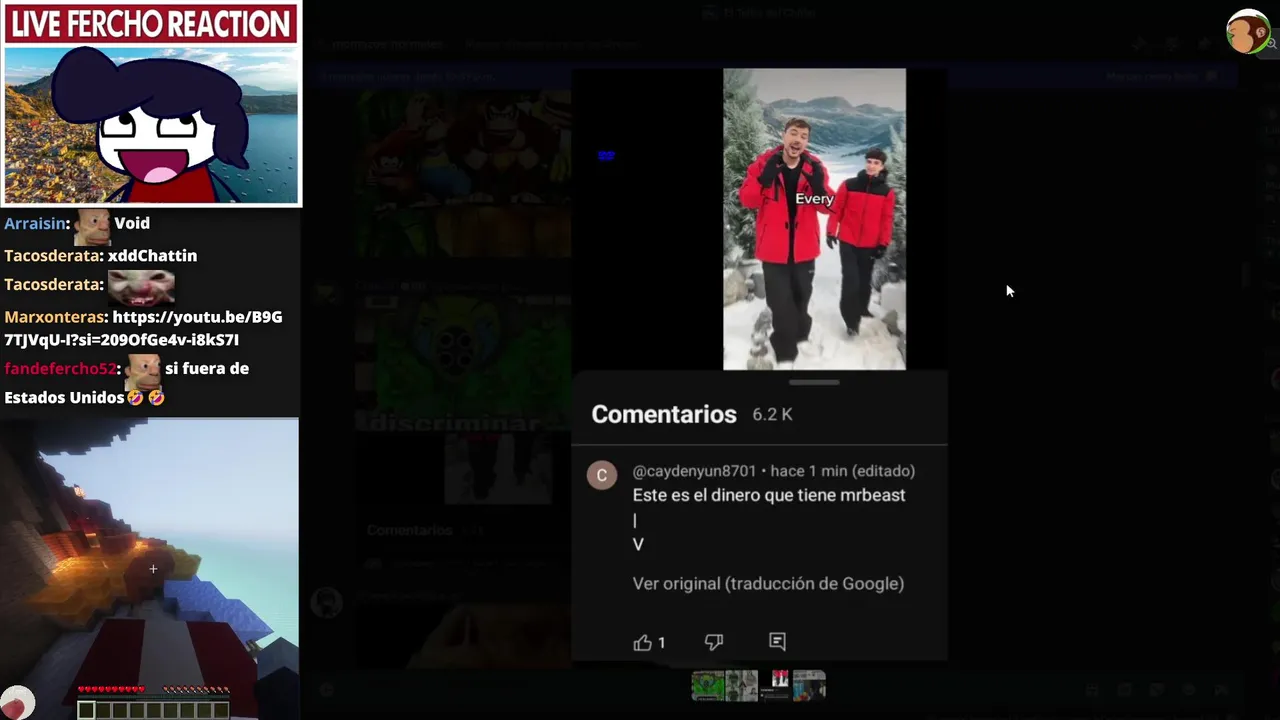Click the fandefercho52 chat username

click(x=60, y=368)
